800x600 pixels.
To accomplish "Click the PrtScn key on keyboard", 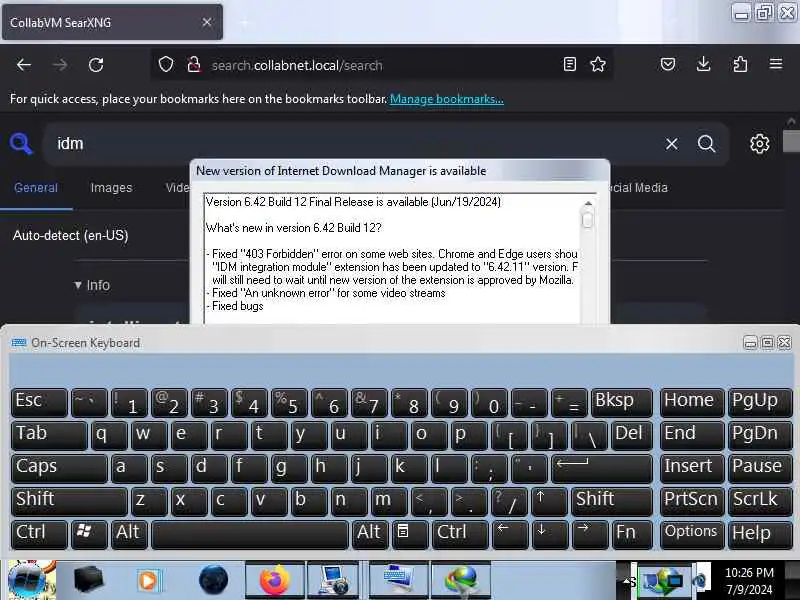I will 692,501.
